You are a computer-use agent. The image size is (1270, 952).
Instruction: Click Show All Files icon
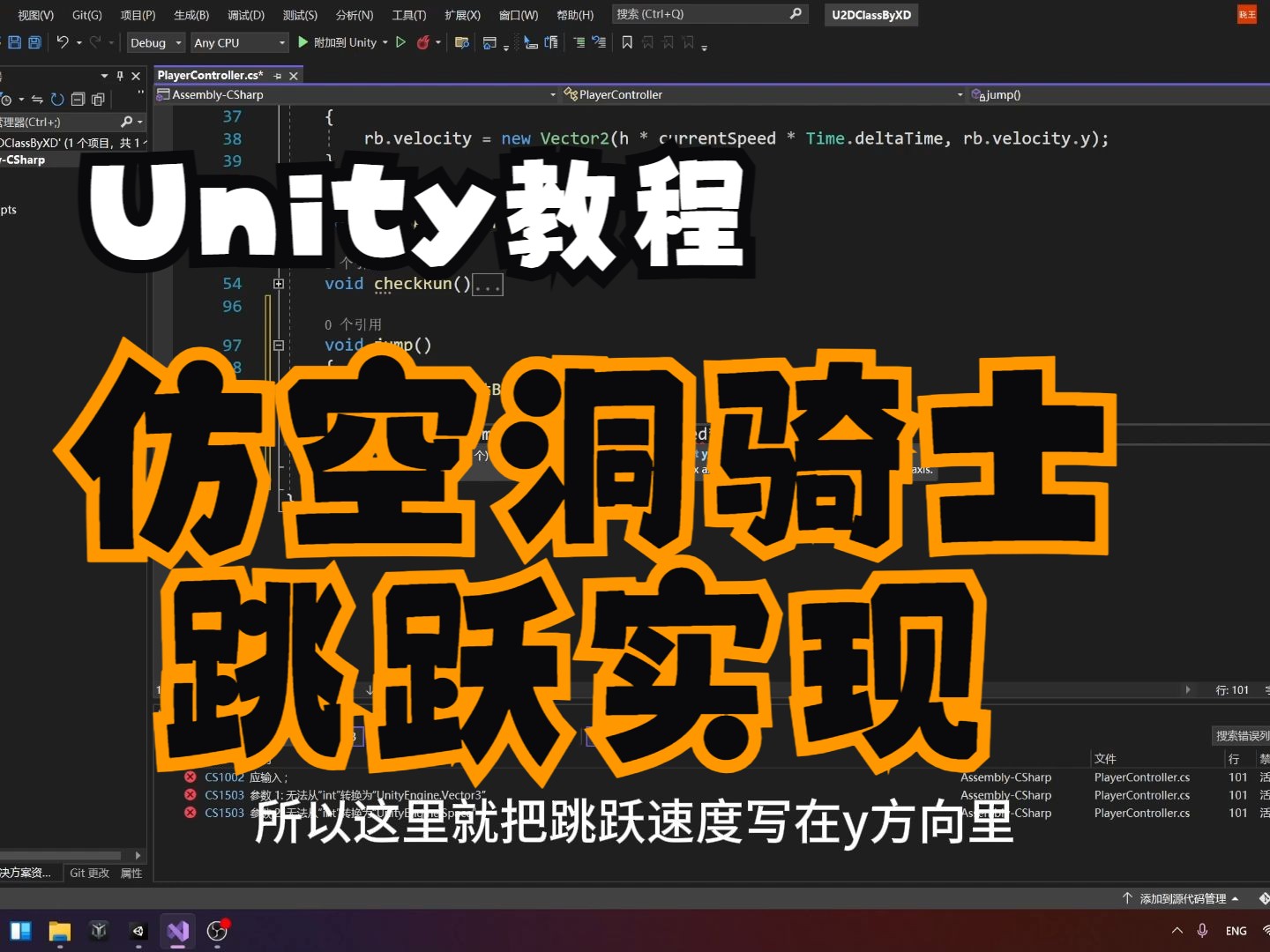click(98, 100)
